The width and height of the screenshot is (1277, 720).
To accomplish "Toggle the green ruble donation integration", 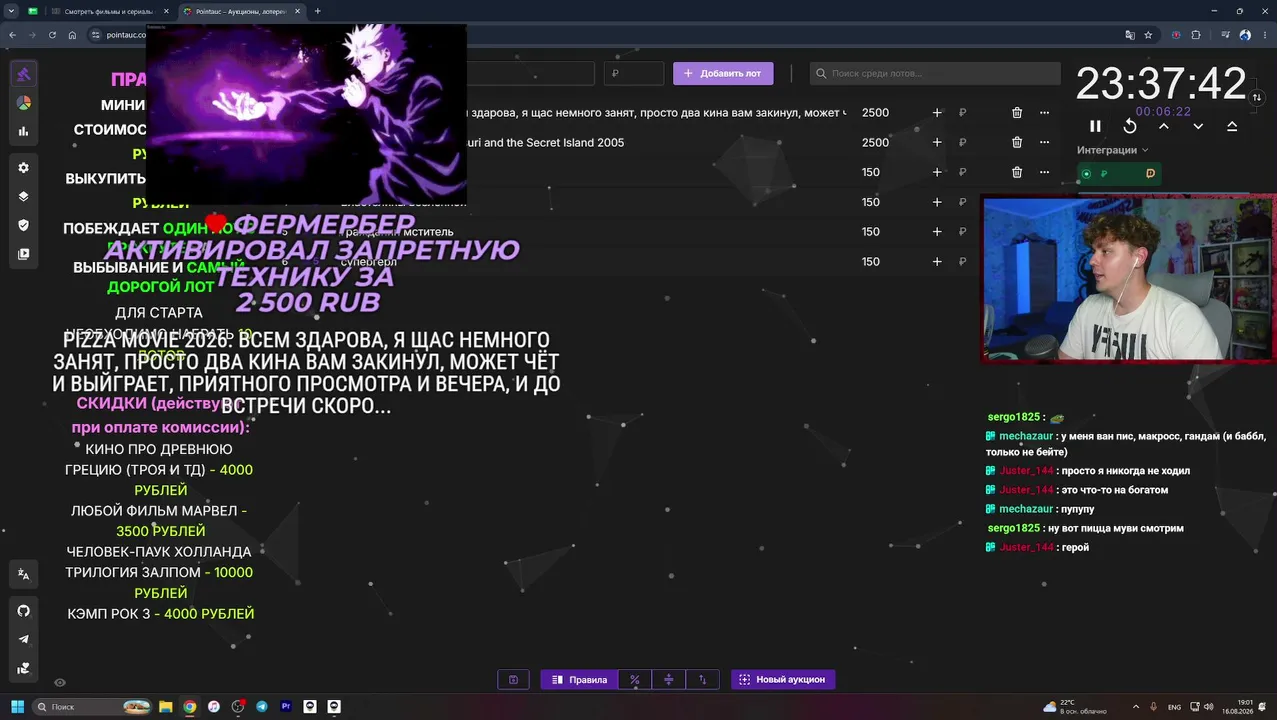I will click(x=1104, y=174).
